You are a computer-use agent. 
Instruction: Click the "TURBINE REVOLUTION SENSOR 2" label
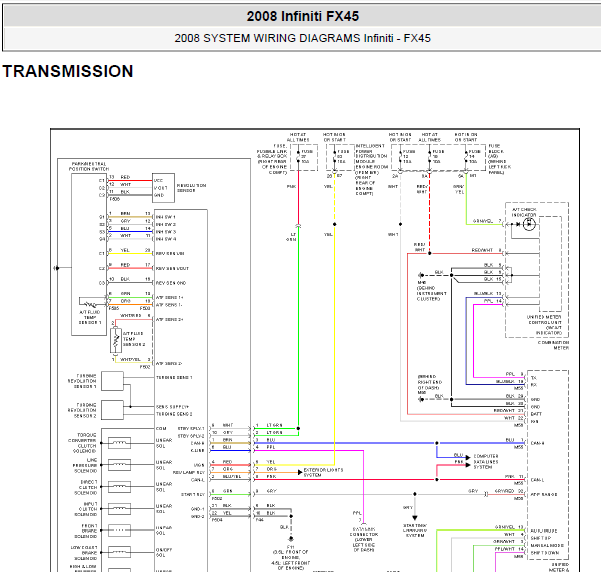click(x=82, y=410)
